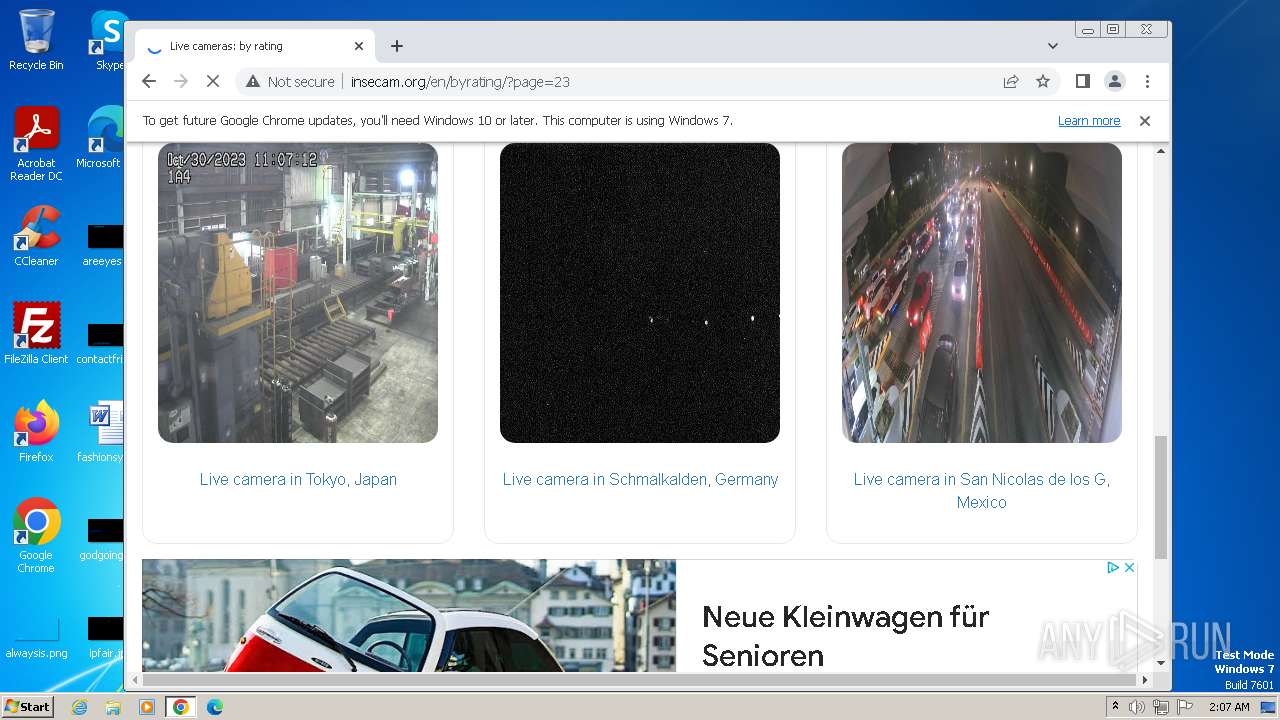Image resolution: width=1280 pixels, height=720 pixels.
Task: Open Live camera in San Nicolas link
Action: click(x=982, y=491)
